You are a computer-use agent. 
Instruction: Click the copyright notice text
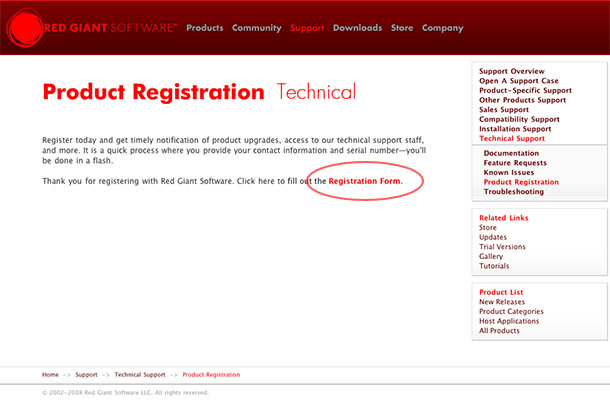click(x=125, y=392)
